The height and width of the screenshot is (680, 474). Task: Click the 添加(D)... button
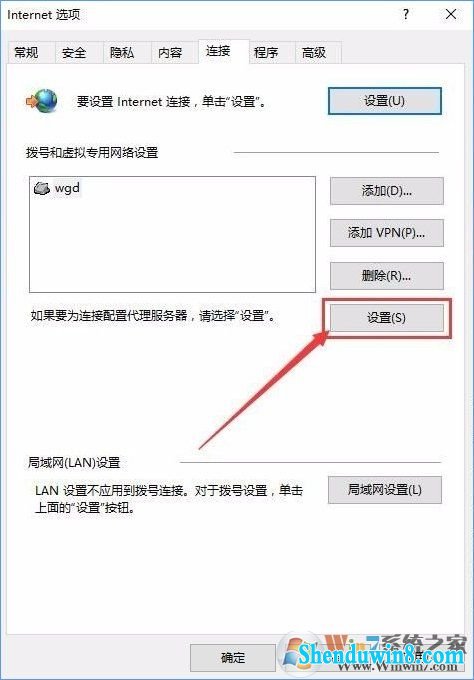point(387,190)
